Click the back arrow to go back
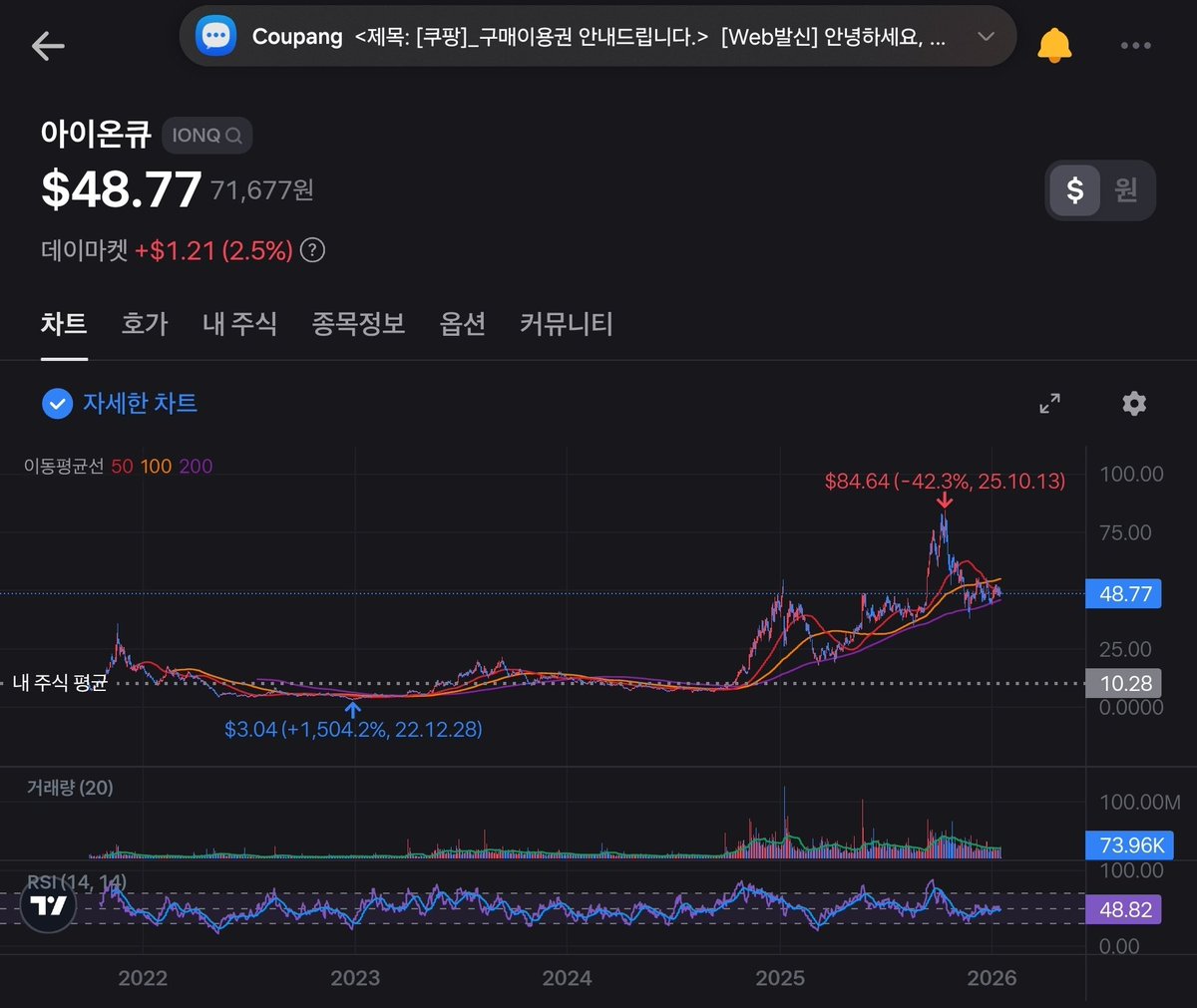The image size is (1197, 1008). [47, 46]
